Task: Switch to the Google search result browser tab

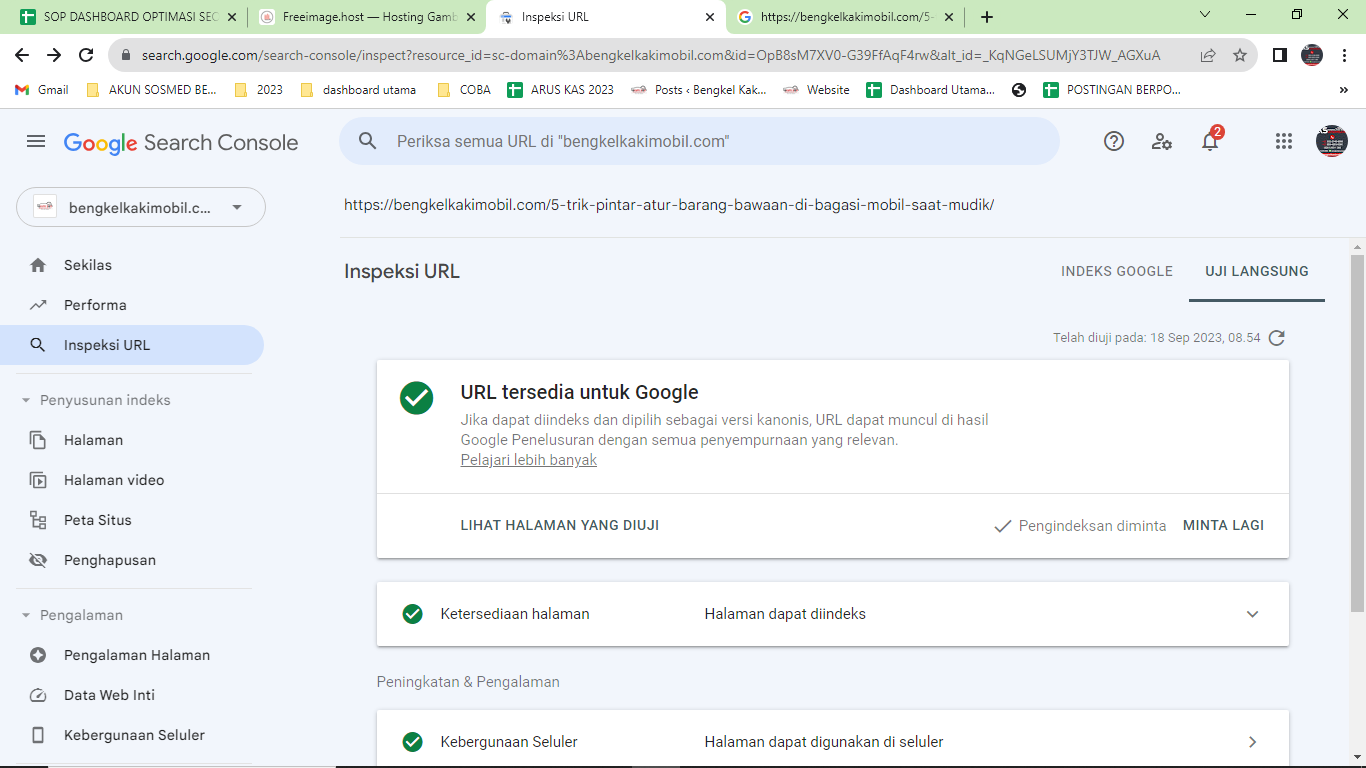Action: pos(847,17)
